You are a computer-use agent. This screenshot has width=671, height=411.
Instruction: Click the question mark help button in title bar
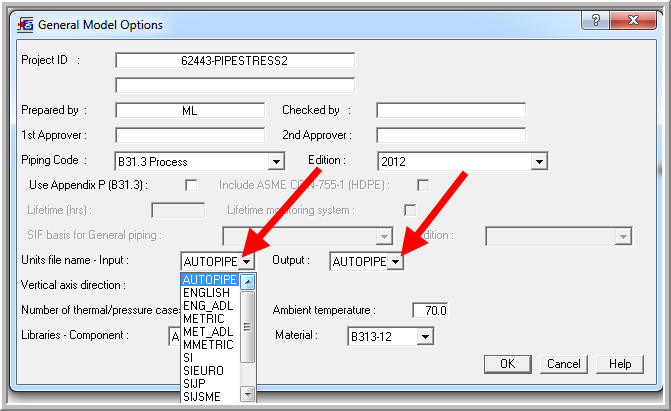(596, 20)
